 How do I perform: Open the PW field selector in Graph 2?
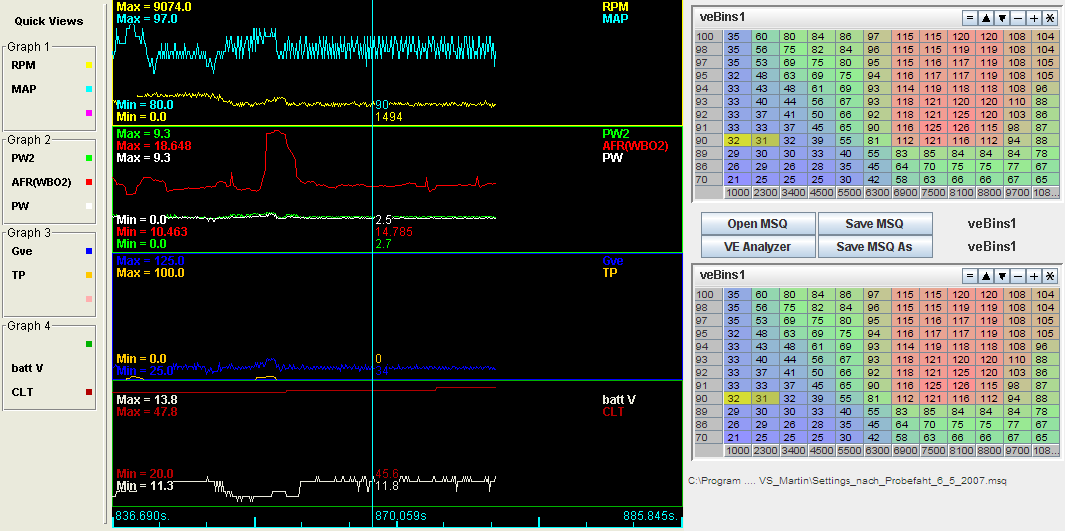tap(20, 206)
